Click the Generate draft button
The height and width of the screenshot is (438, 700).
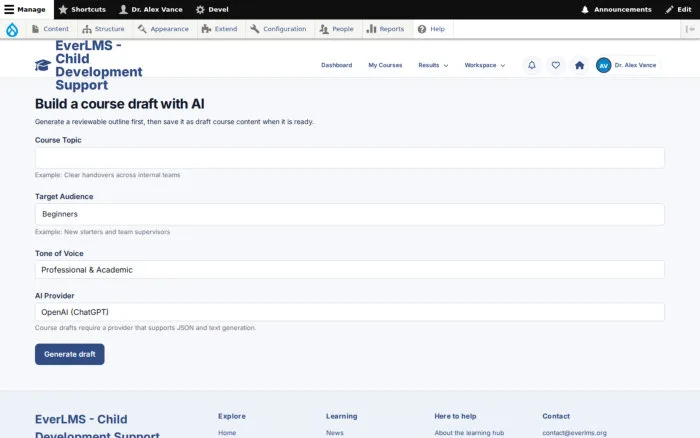[x=70, y=354]
